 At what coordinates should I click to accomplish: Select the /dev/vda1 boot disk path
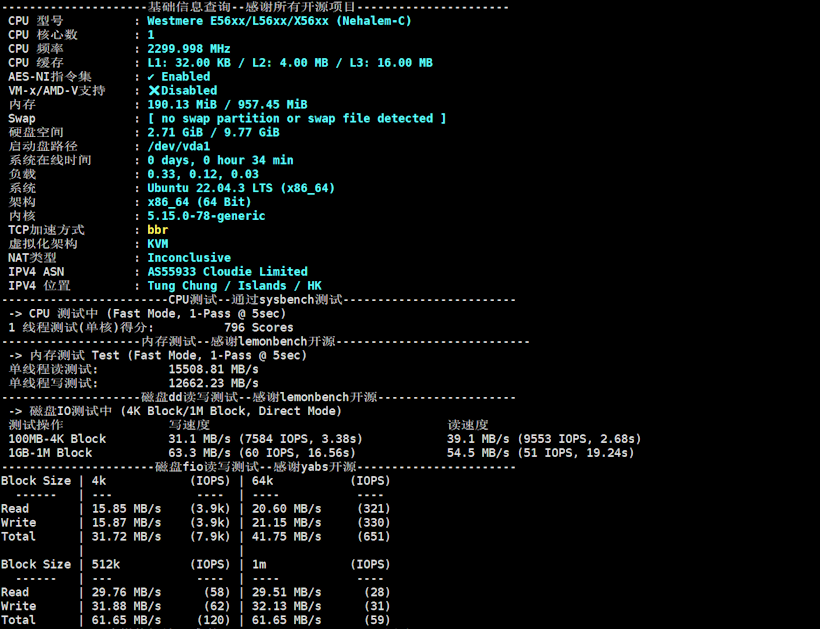178,147
